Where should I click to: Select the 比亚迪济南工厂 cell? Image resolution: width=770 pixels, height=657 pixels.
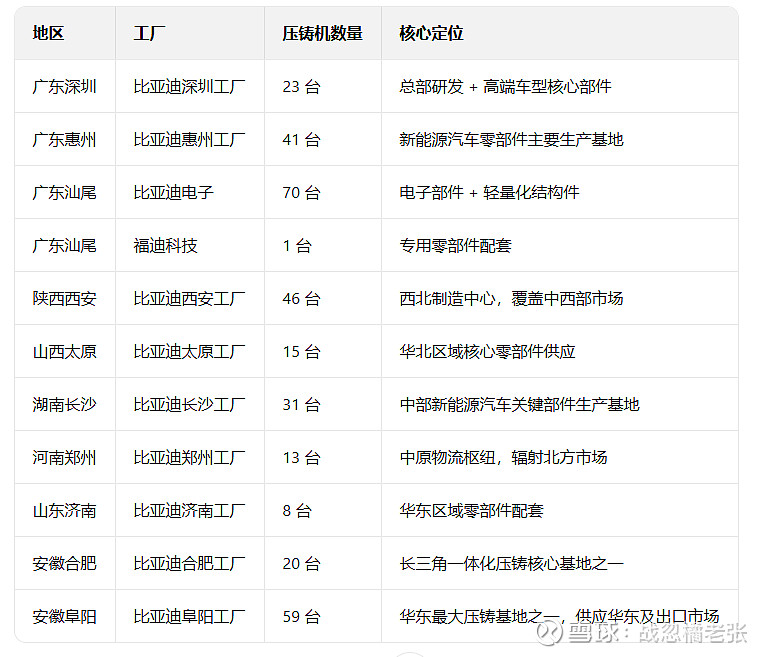click(x=189, y=511)
